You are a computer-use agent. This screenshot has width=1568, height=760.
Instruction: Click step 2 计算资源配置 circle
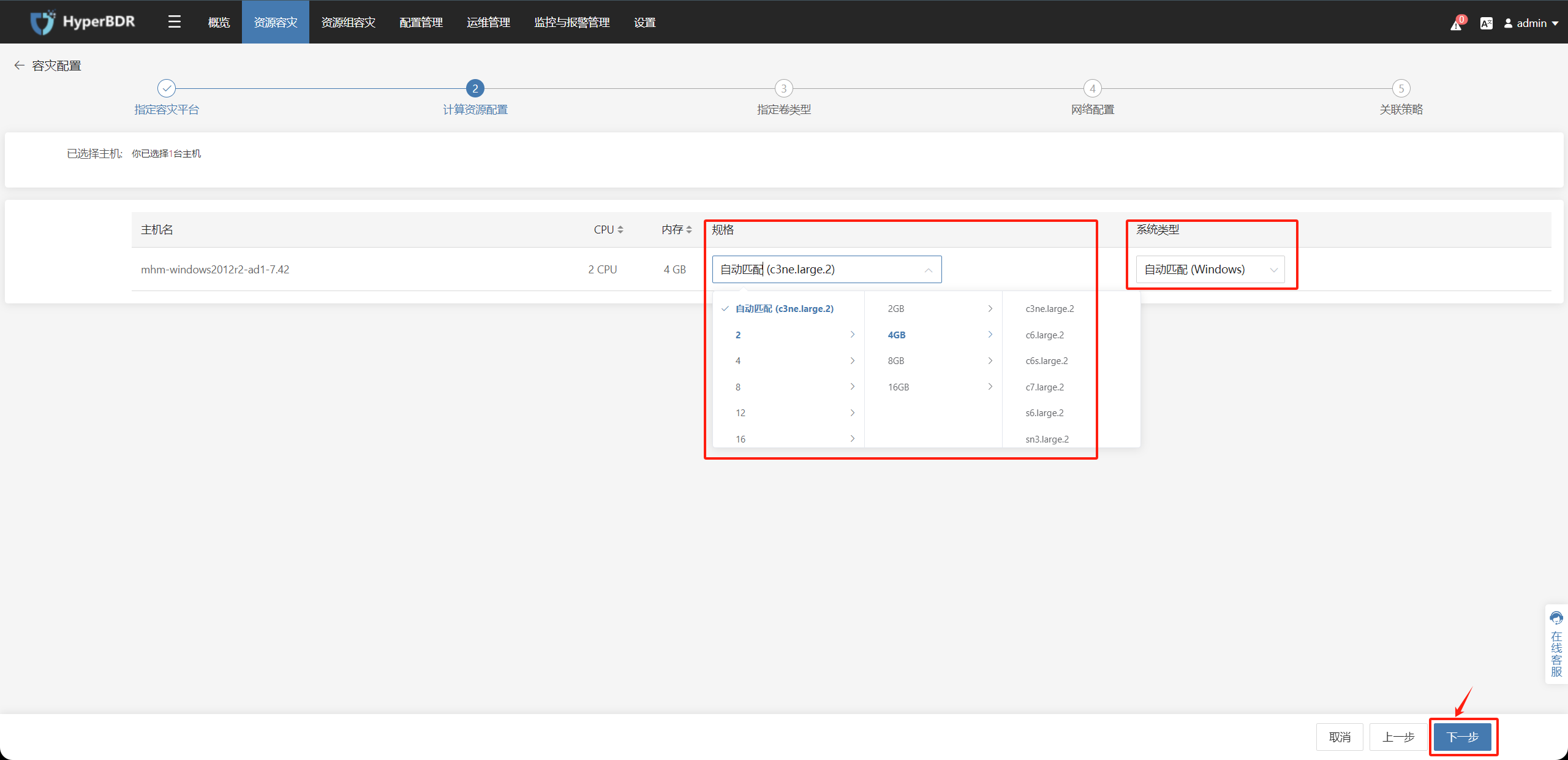[x=475, y=88]
